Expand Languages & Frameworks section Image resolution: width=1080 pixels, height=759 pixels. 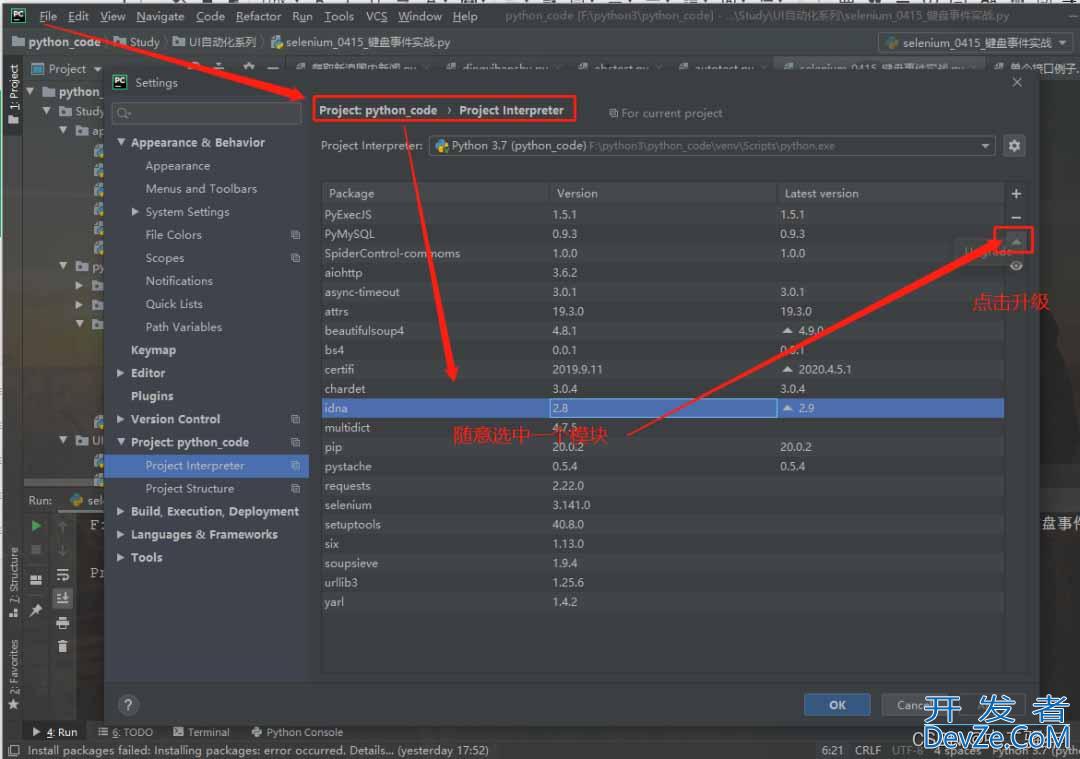pyautogui.click(x=121, y=534)
